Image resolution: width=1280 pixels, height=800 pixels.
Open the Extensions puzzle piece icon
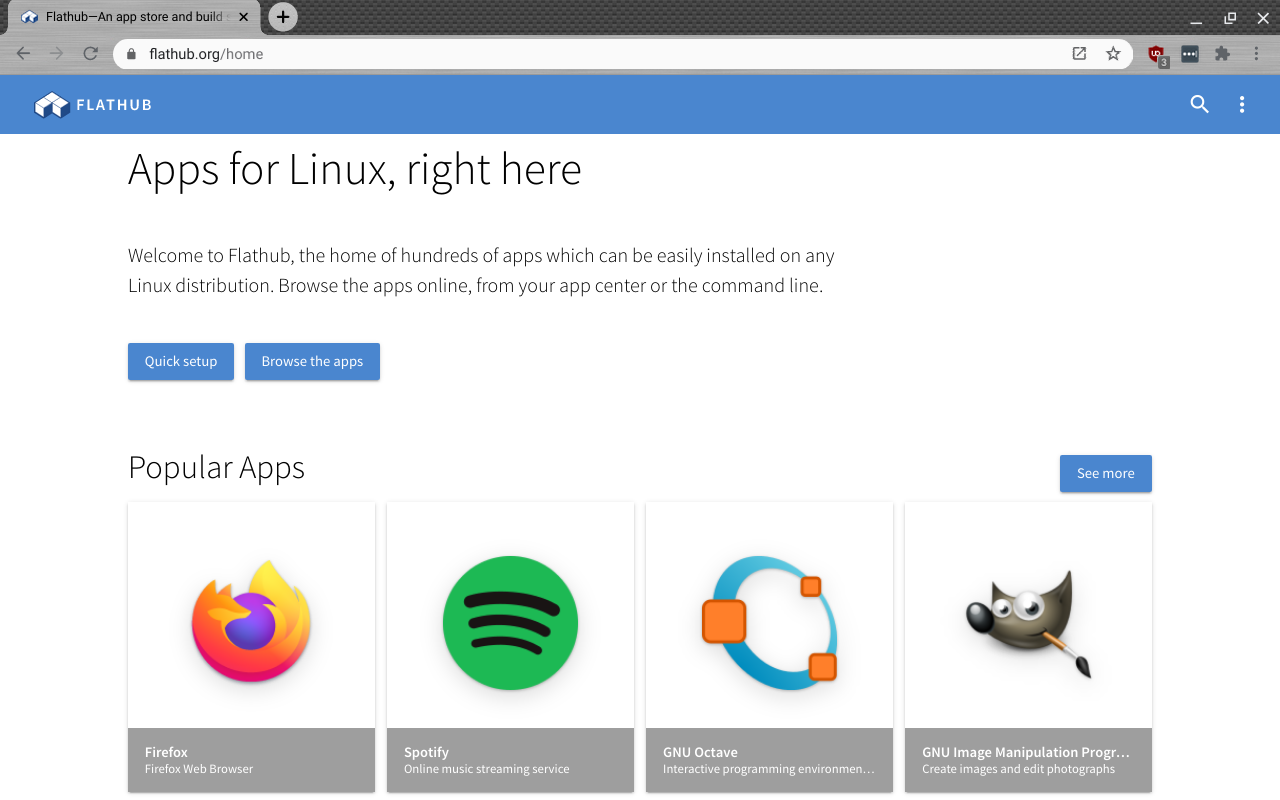tap(1222, 54)
